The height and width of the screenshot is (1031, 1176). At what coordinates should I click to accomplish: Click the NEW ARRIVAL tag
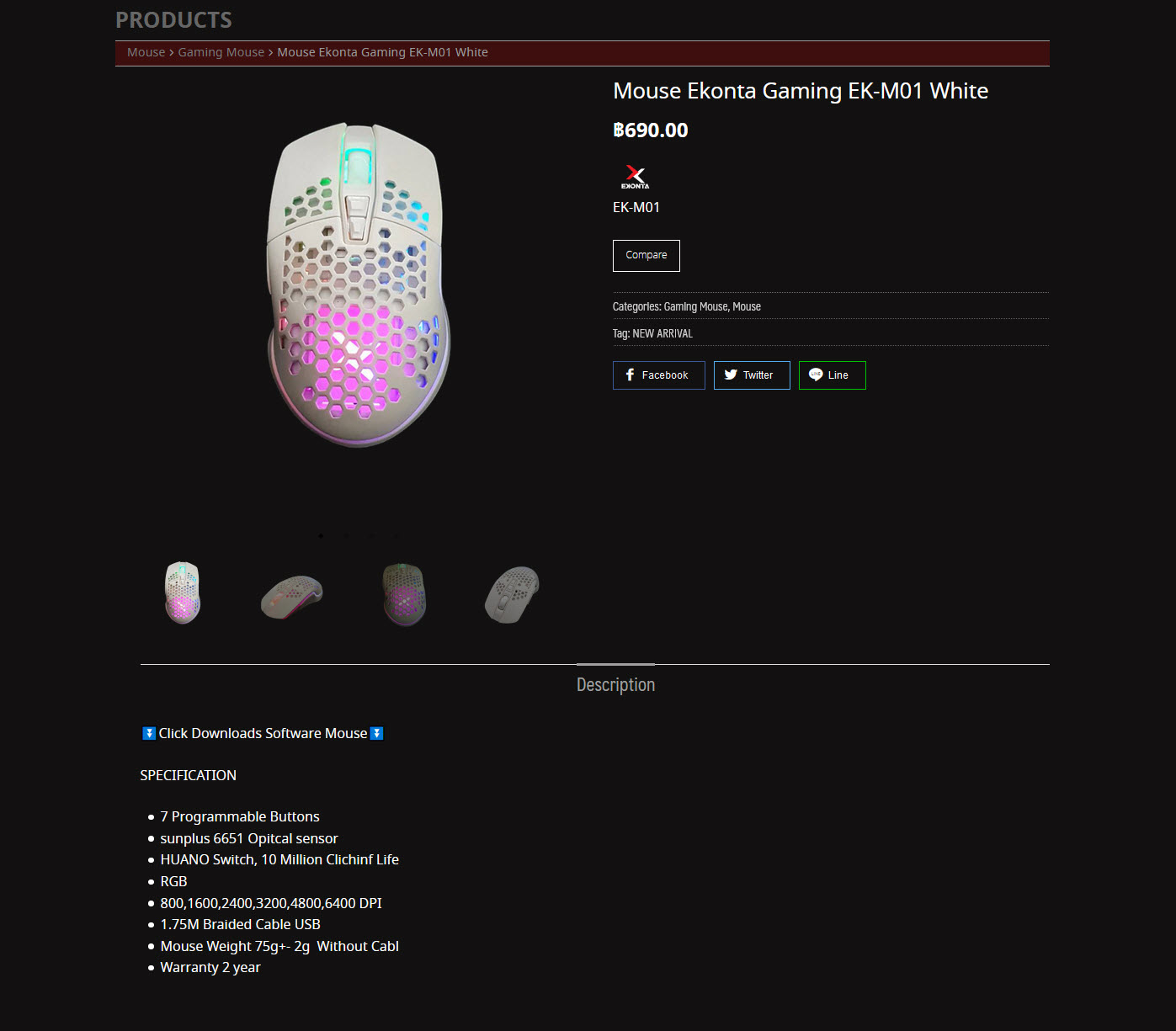(x=662, y=334)
